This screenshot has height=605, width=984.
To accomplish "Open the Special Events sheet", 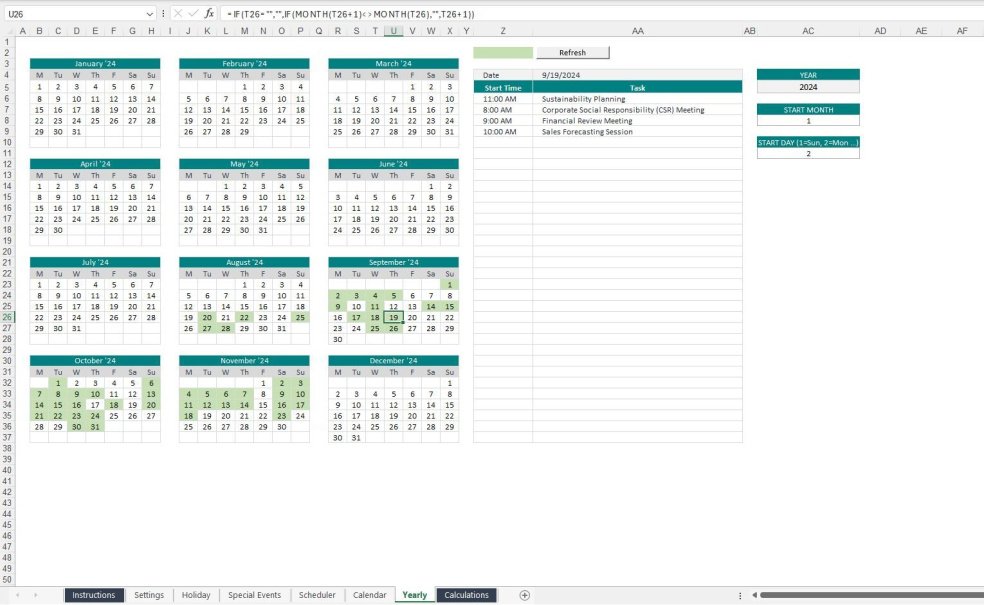I will [255, 594].
